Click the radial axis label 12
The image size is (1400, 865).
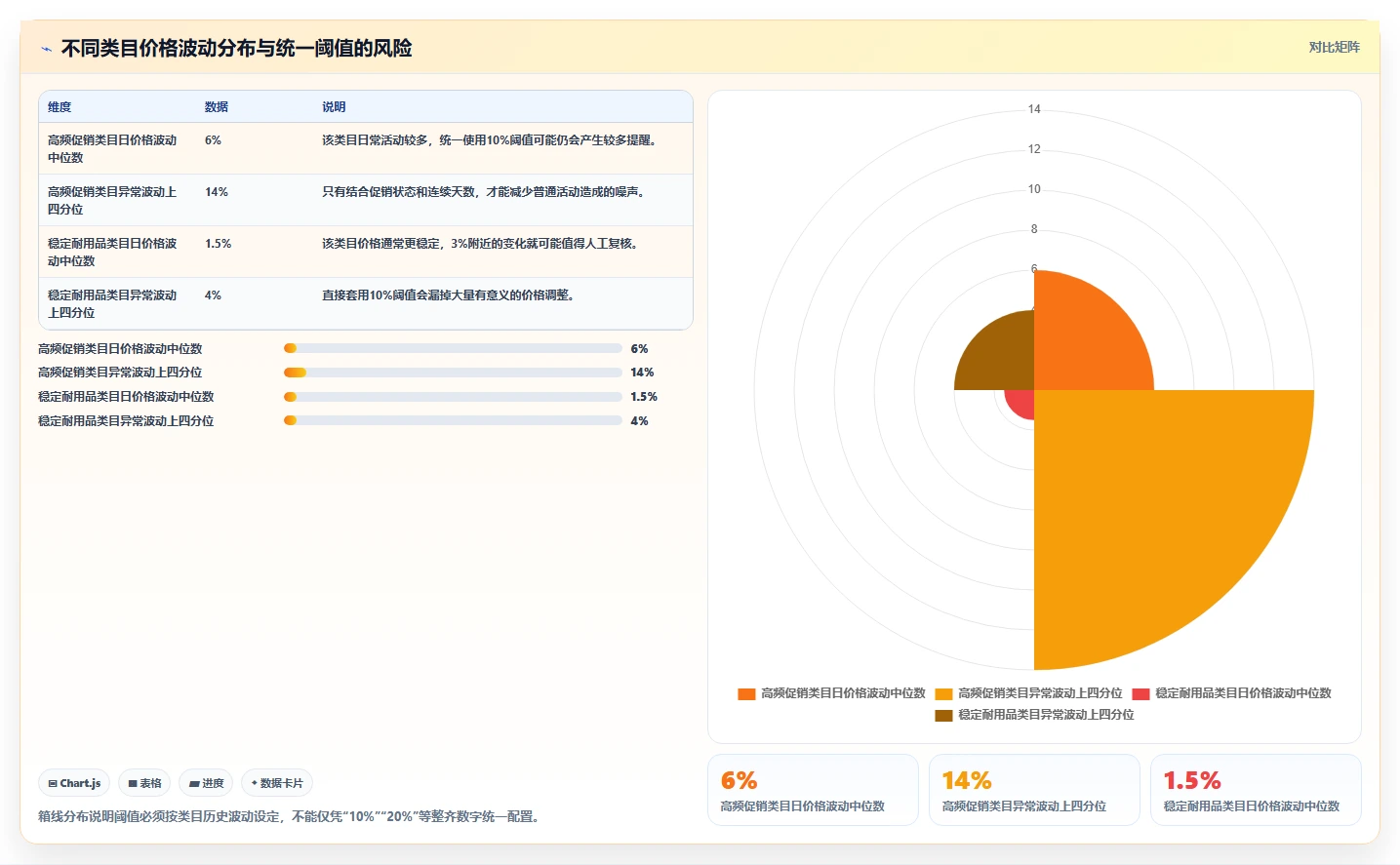pos(1034,149)
